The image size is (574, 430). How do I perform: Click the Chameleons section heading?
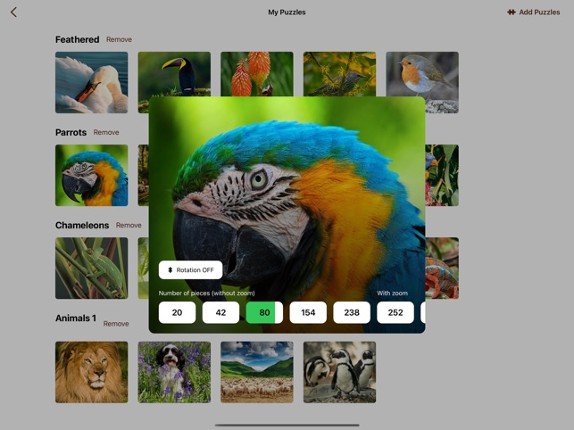(x=82, y=225)
